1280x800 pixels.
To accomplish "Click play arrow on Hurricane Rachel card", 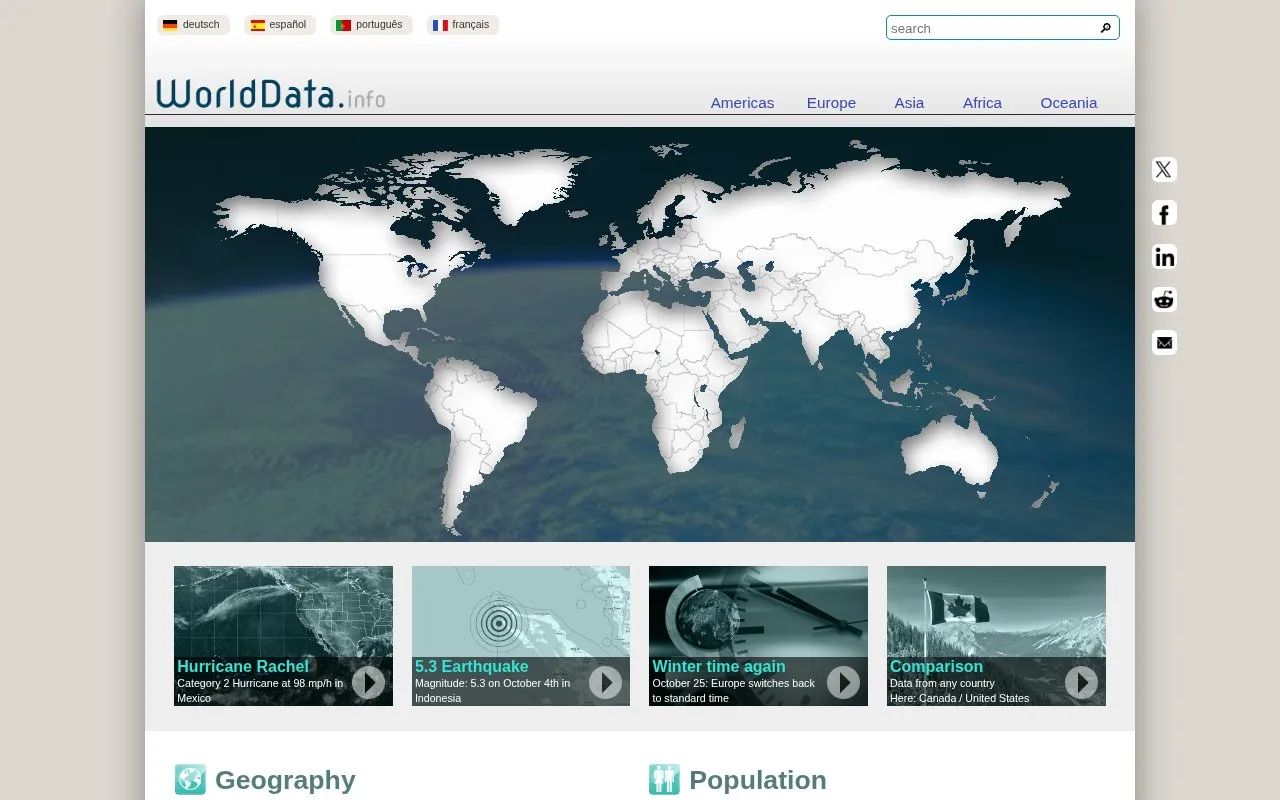I will [368, 683].
